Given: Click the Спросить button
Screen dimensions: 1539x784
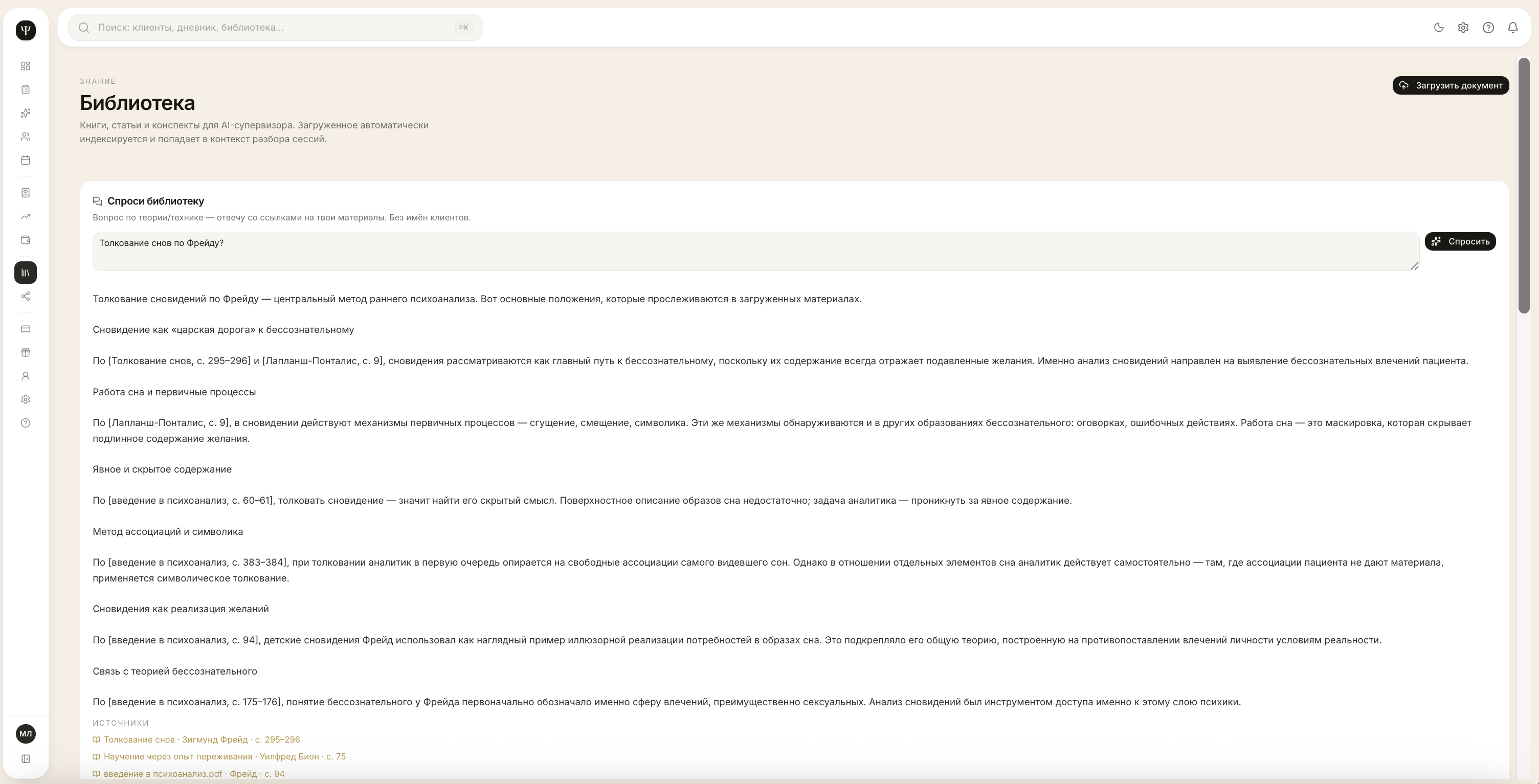Looking at the screenshot, I should coord(1460,241).
